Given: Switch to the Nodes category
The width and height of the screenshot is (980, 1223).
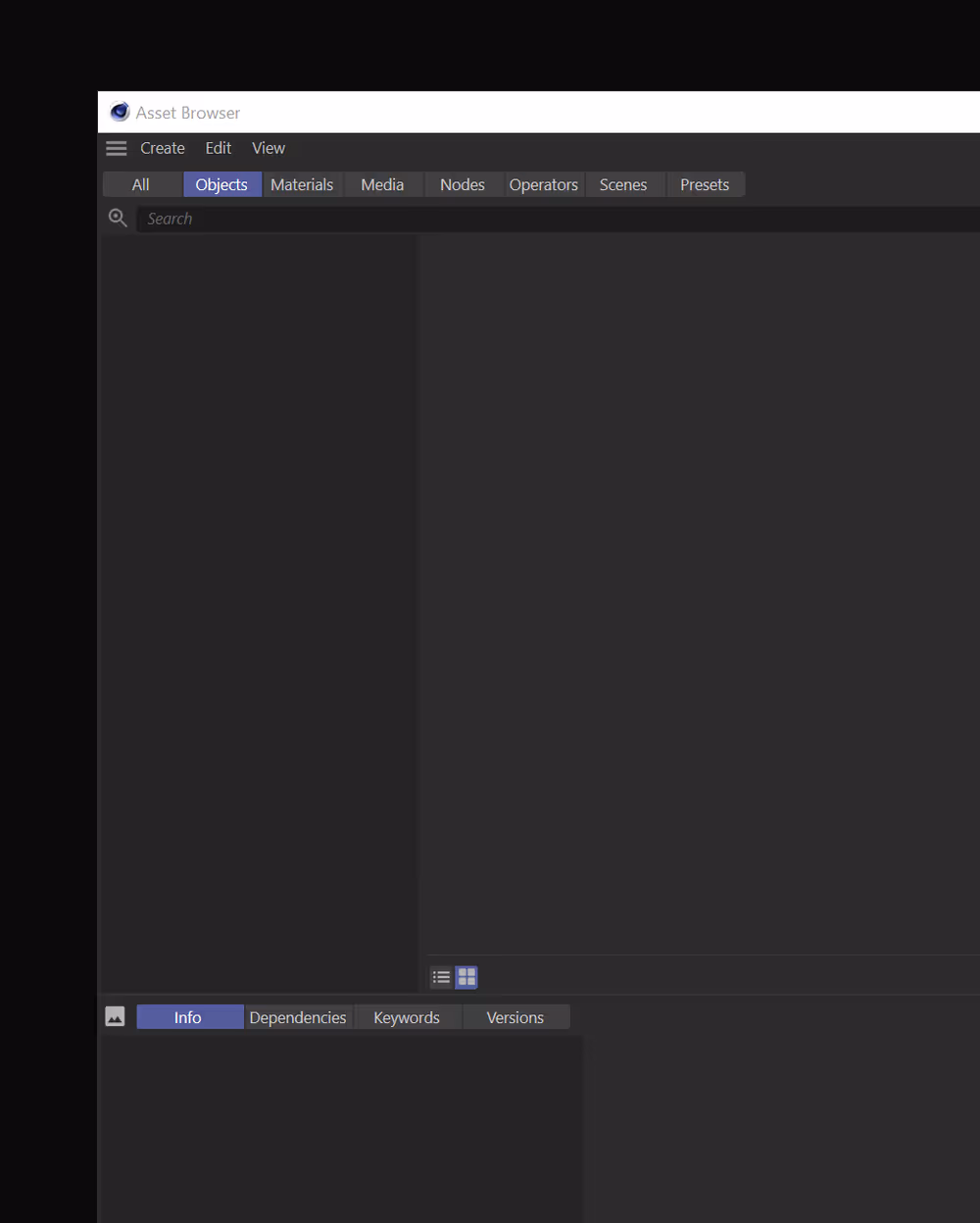Looking at the screenshot, I should point(462,184).
